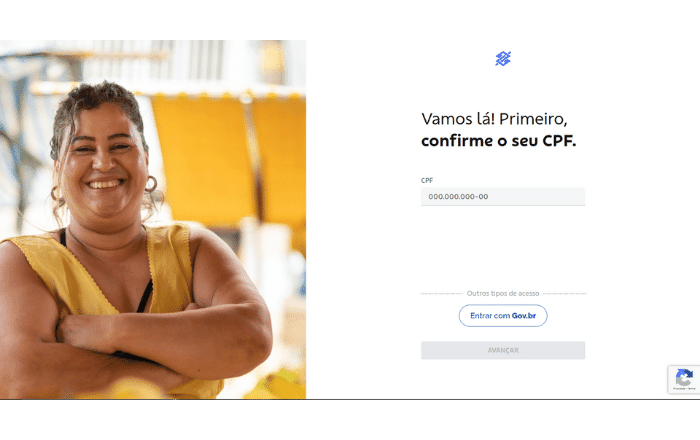The image size is (700, 440).
Task: Click the reCAPTCHA logo icon
Action: (x=684, y=377)
